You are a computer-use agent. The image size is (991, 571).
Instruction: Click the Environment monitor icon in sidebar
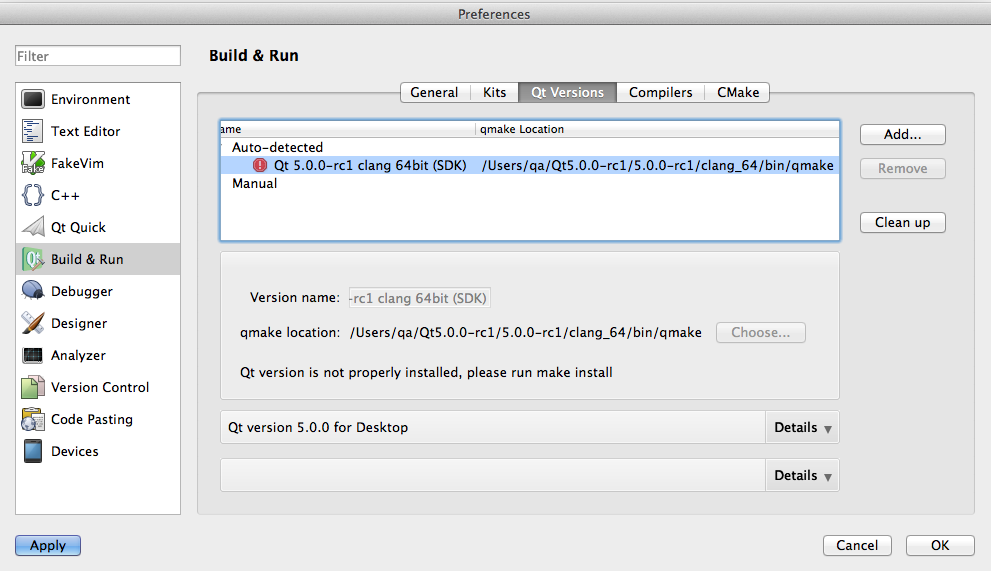click(x=33, y=99)
